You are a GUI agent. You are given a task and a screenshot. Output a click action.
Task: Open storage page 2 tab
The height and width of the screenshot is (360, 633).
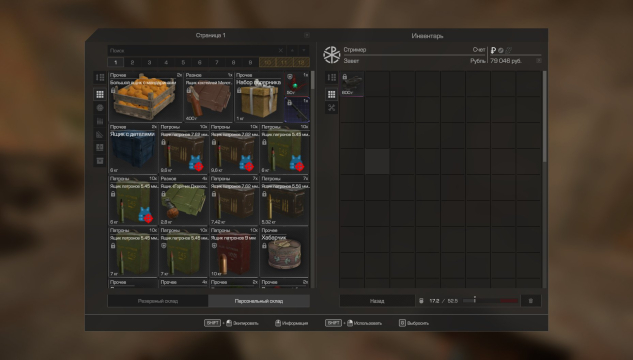[132, 63]
